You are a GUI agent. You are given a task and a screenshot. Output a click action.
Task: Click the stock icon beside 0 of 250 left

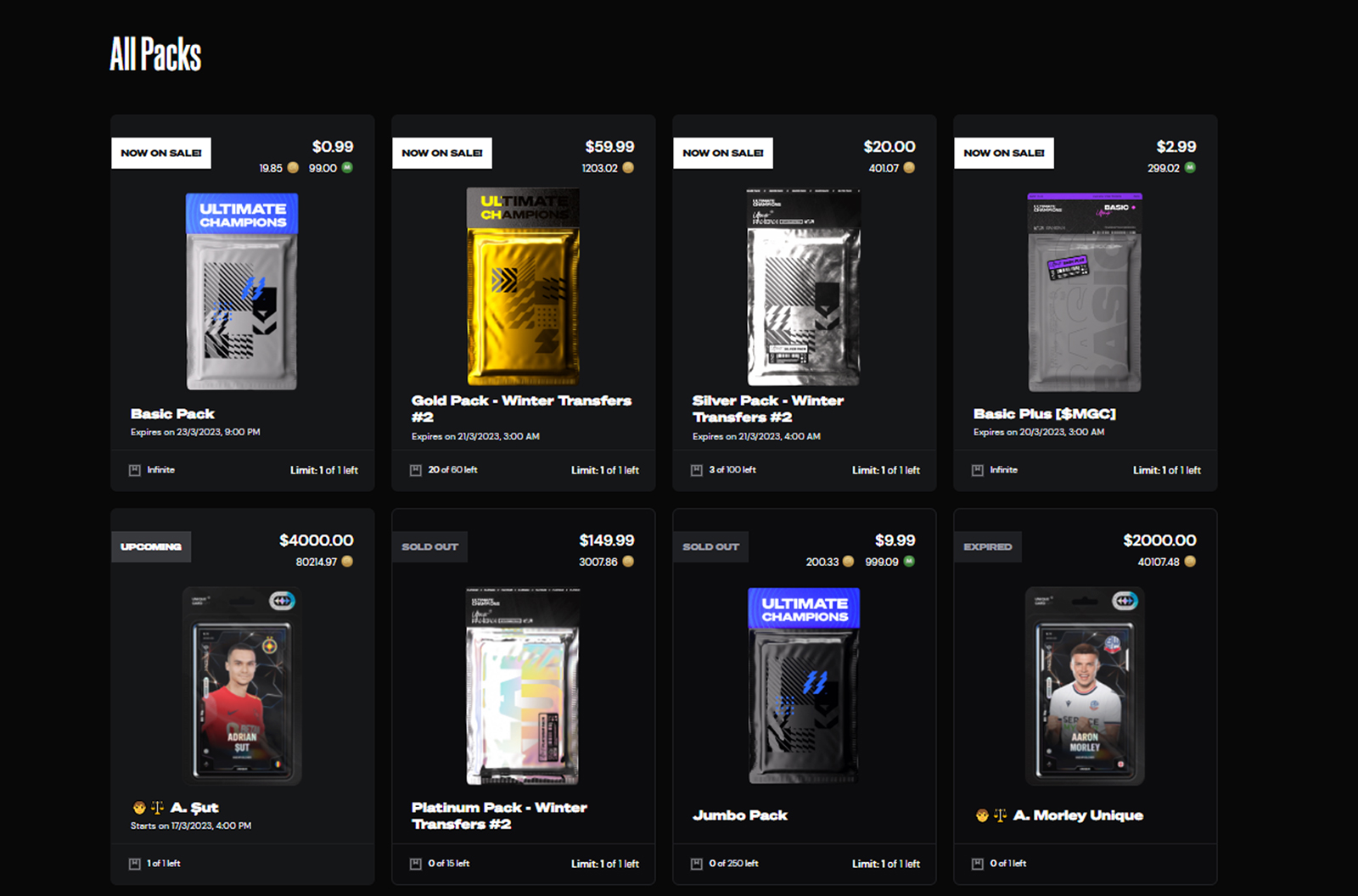pos(697,864)
